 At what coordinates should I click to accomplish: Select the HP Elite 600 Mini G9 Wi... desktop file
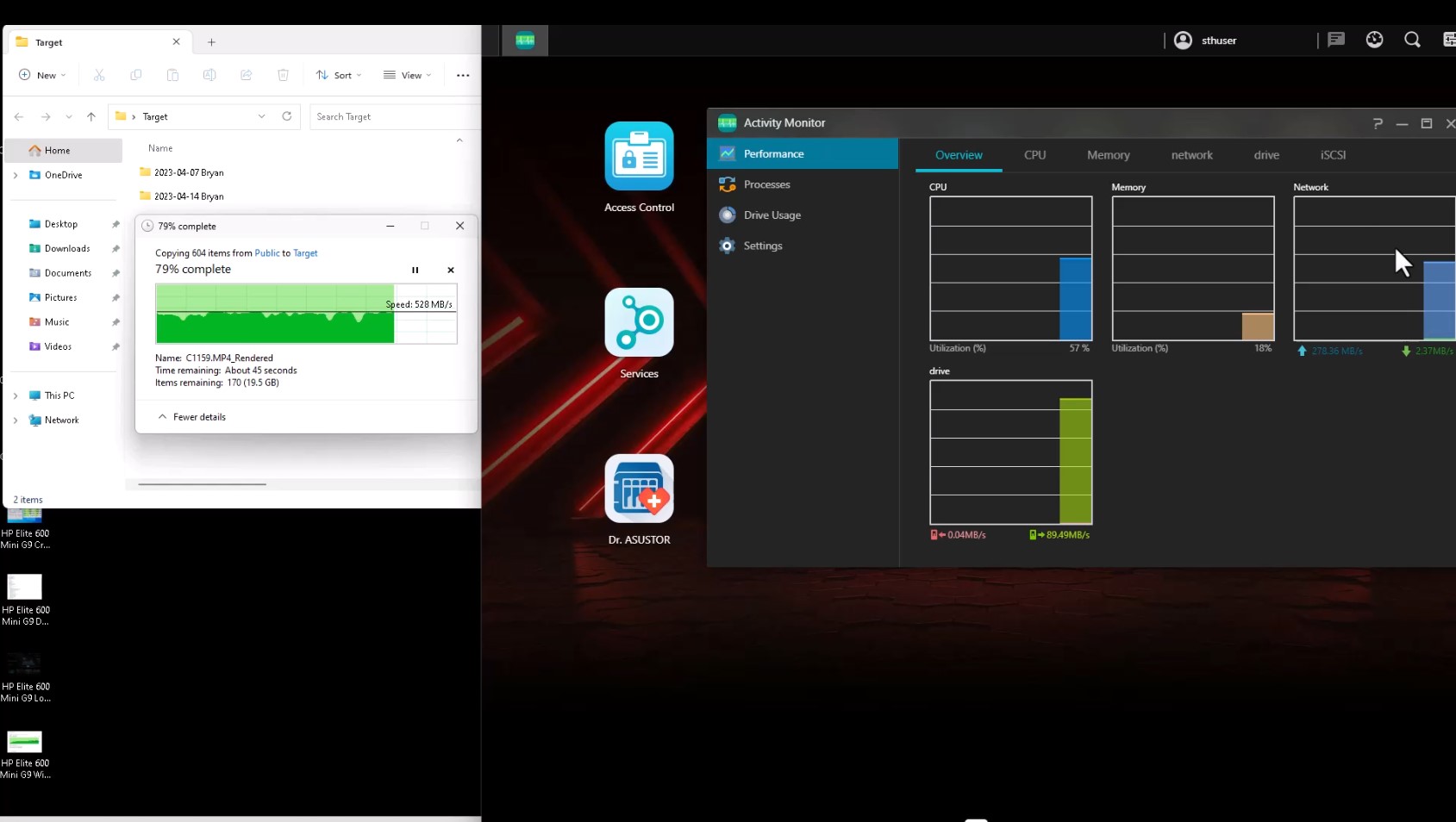click(x=25, y=754)
